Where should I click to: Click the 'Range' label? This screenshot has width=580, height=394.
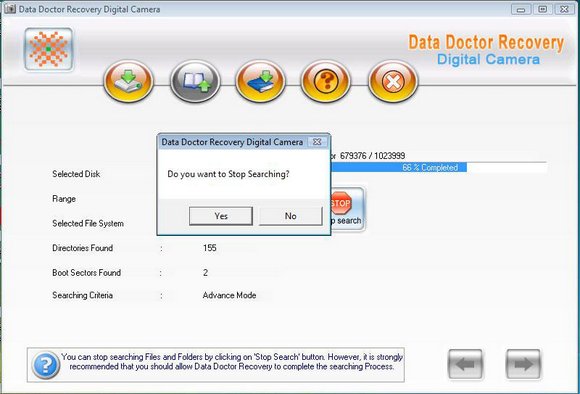coord(64,199)
